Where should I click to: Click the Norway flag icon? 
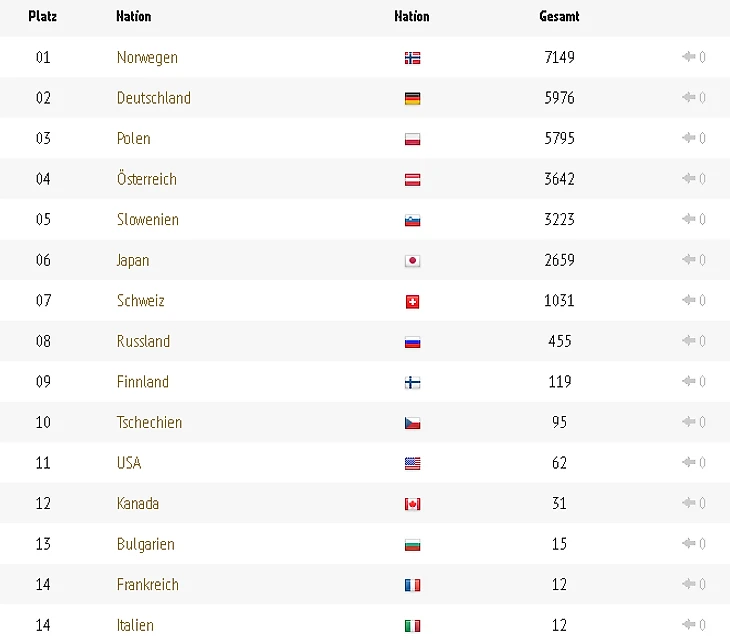[412, 58]
